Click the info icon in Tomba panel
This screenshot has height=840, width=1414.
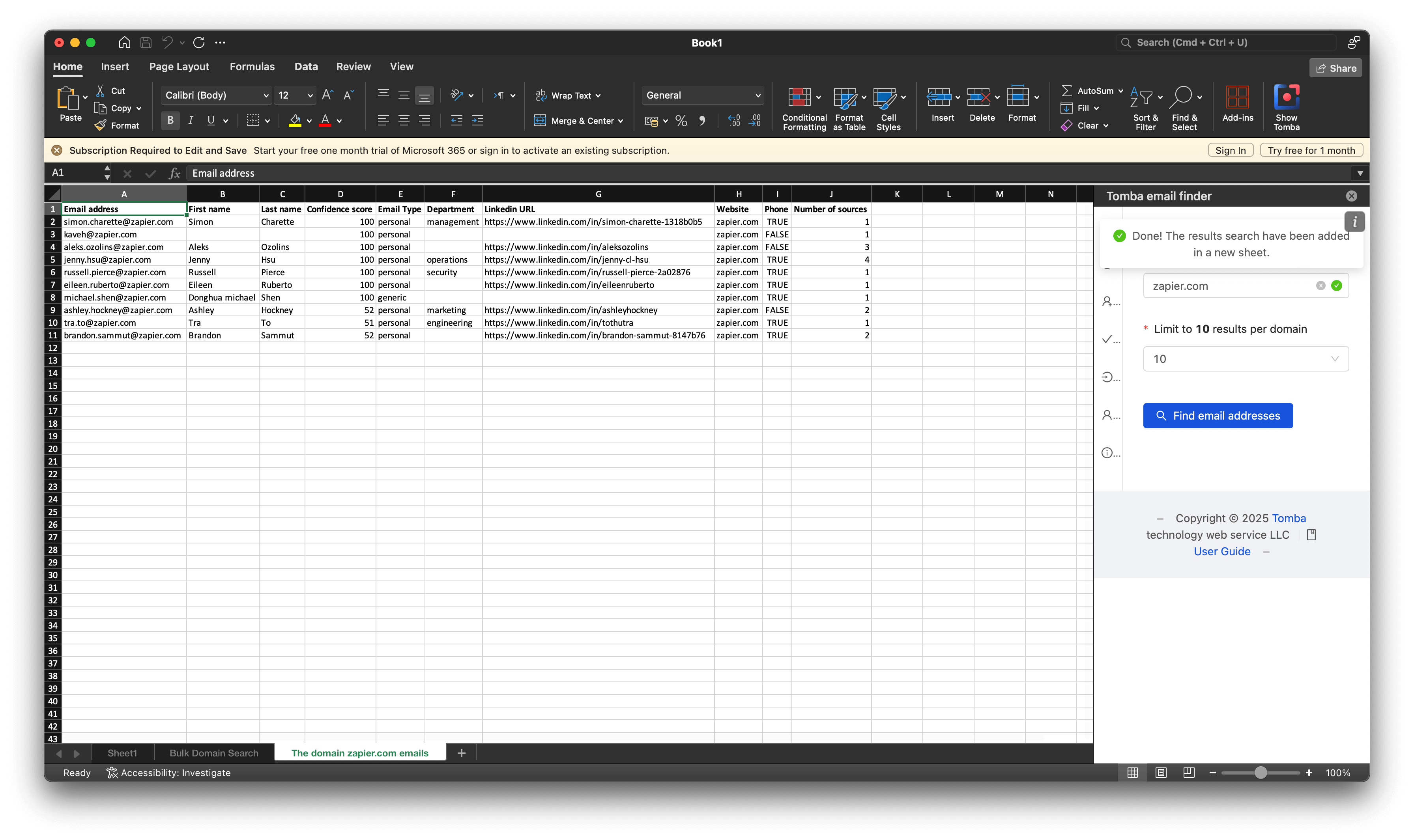pos(1354,222)
